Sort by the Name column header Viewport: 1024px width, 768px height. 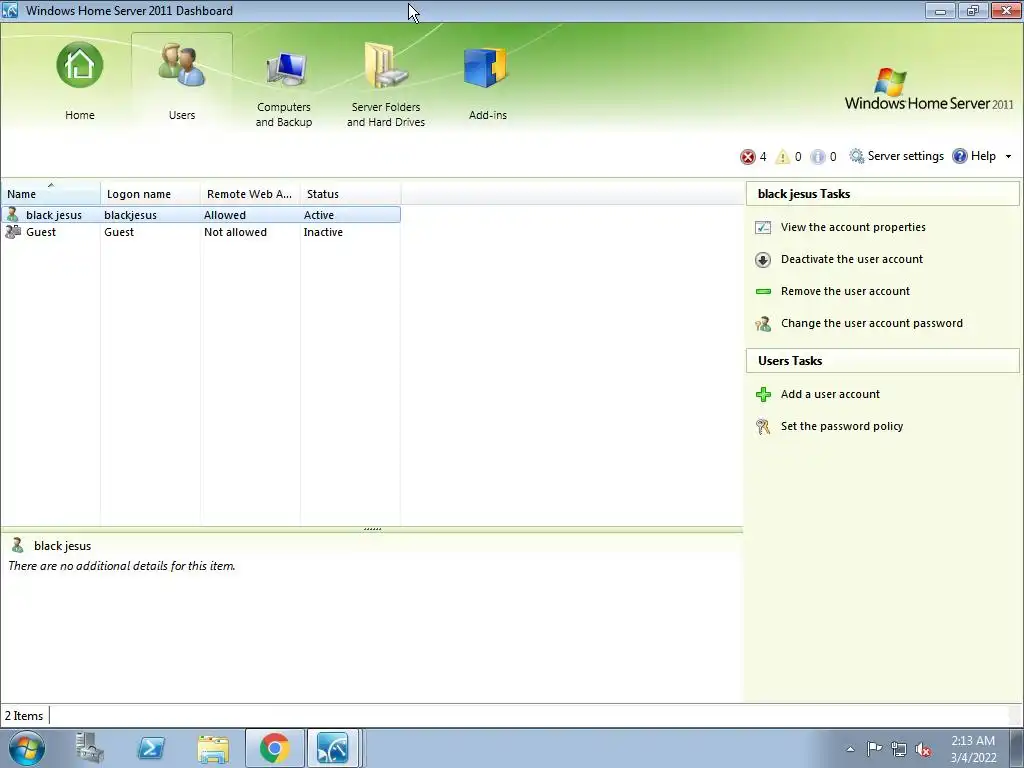[x=51, y=193]
